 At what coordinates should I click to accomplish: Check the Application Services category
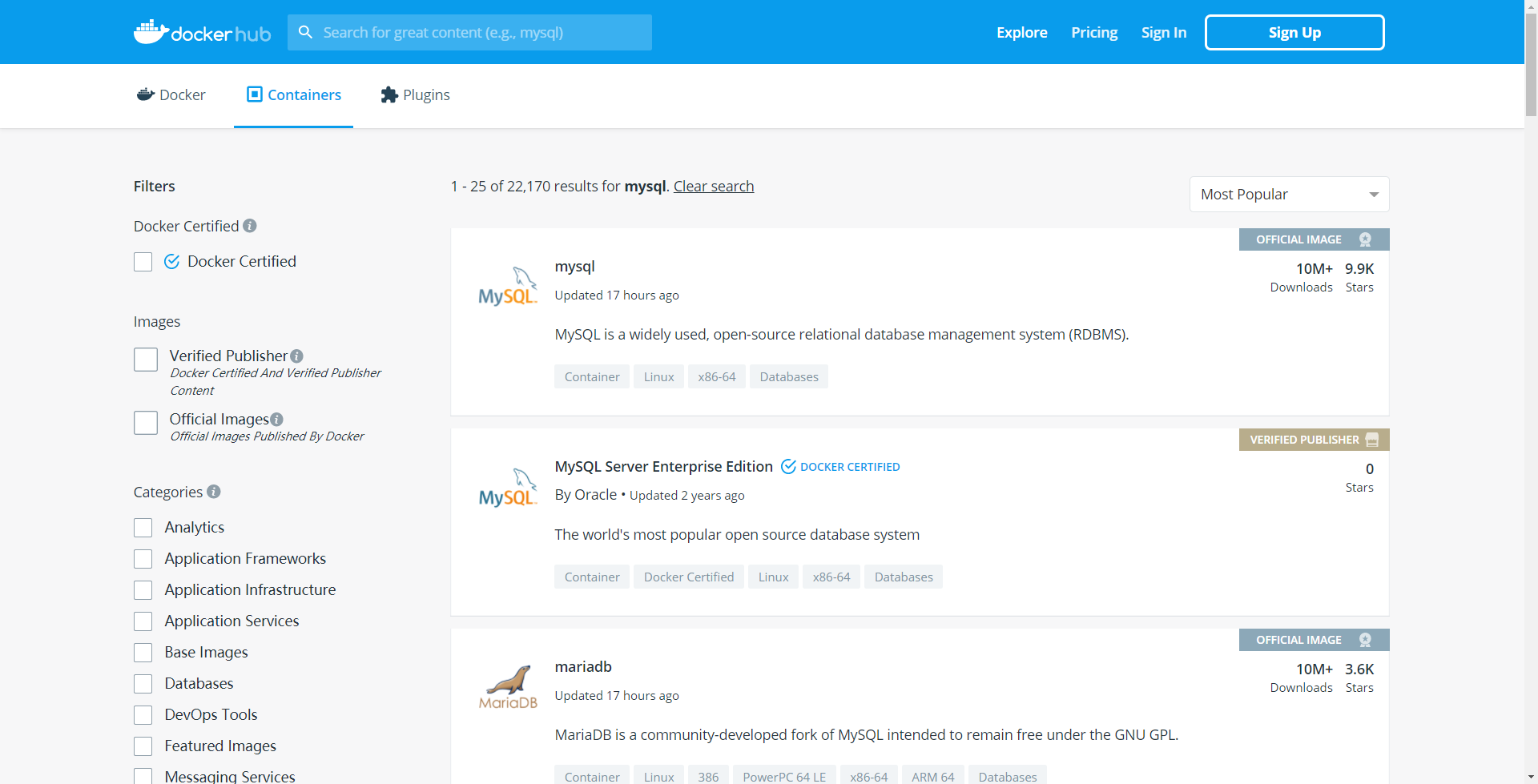(x=143, y=621)
